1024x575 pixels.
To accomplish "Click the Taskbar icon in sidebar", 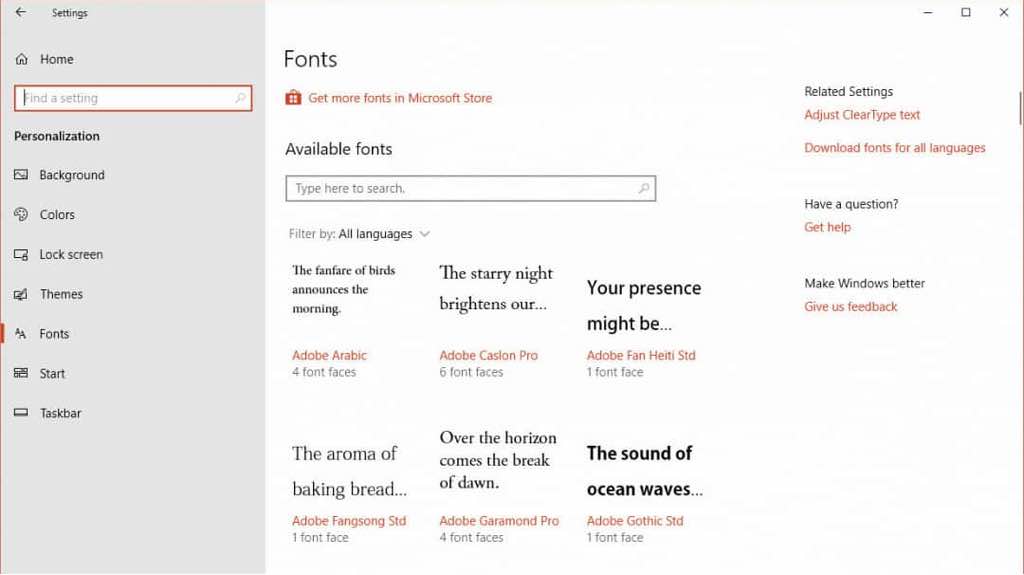I will 21,412.
